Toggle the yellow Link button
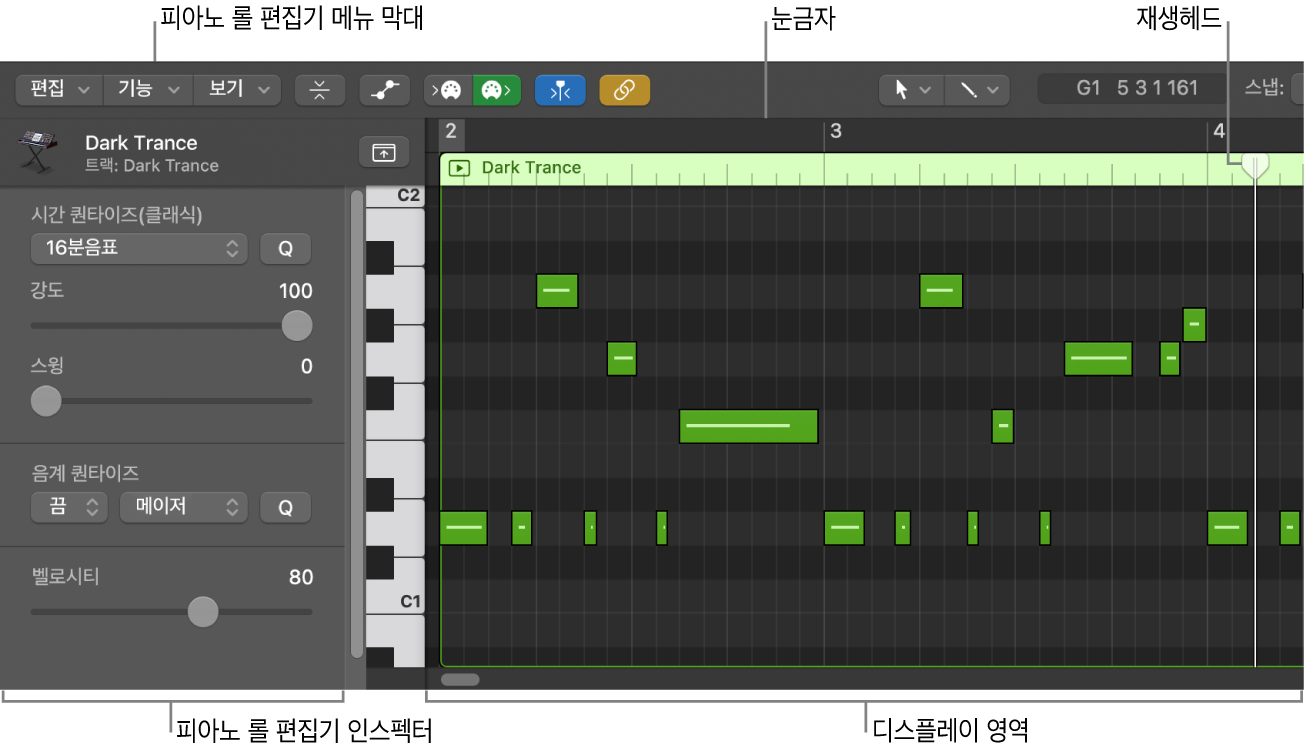1306x753 pixels. [x=625, y=90]
